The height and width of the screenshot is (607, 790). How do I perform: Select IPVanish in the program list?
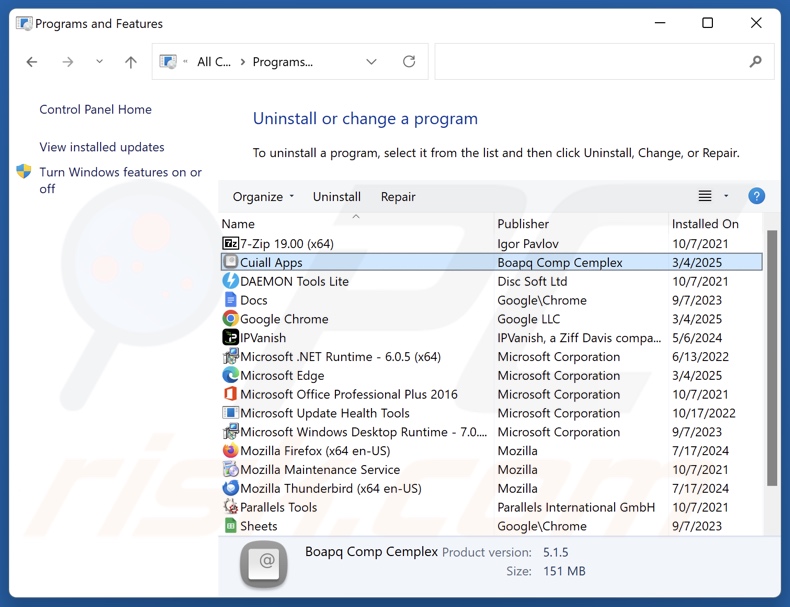[263, 338]
